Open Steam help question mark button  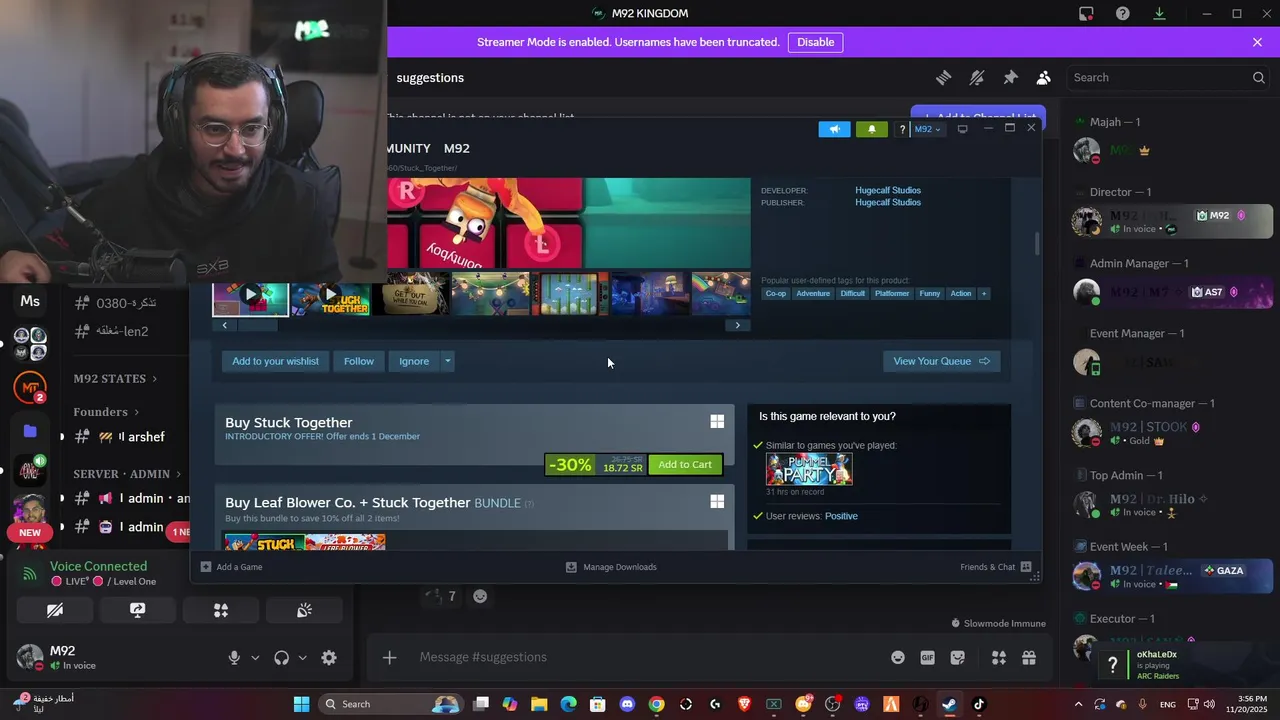click(902, 129)
